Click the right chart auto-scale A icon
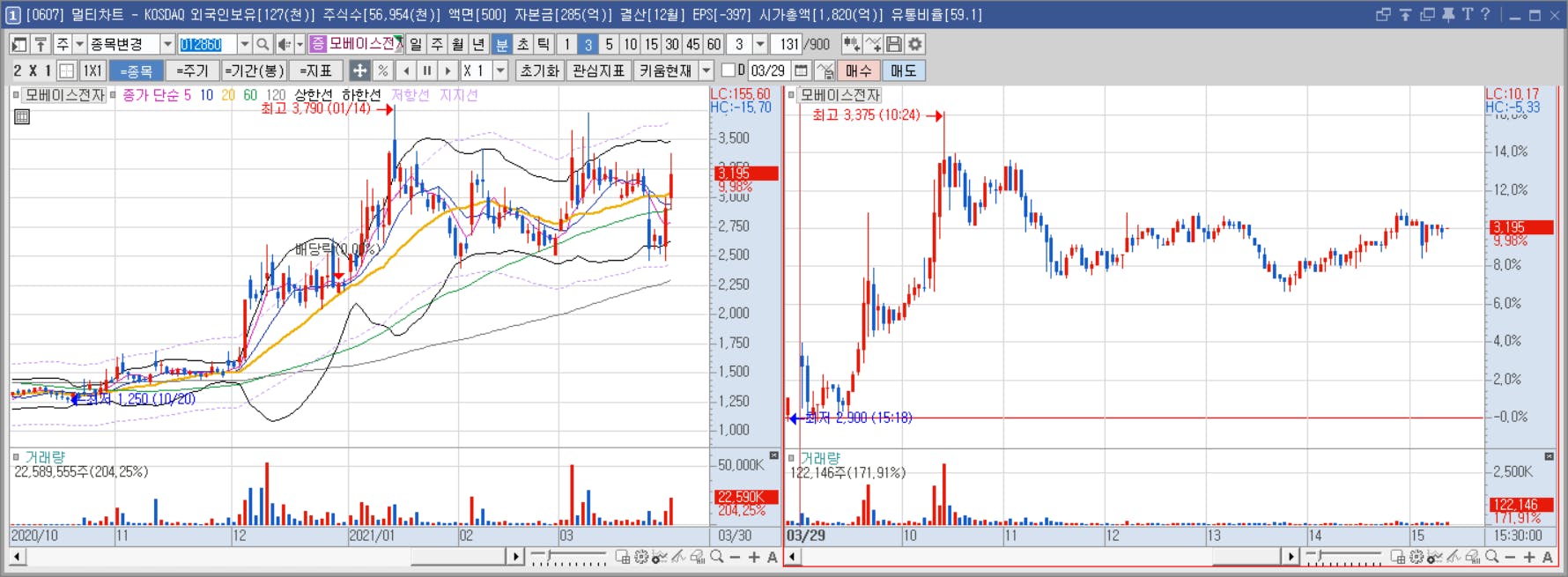1568x577 pixels. tap(1548, 557)
